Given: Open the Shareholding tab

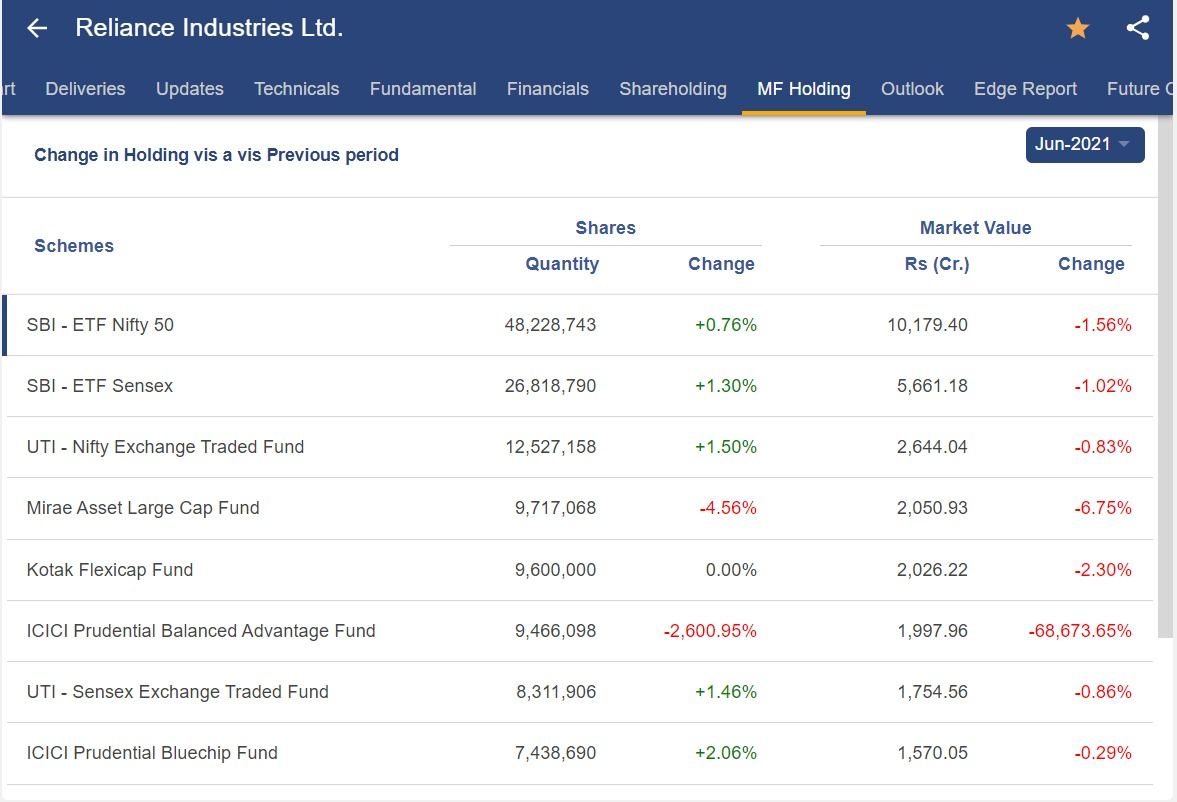Looking at the screenshot, I should (673, 89).
